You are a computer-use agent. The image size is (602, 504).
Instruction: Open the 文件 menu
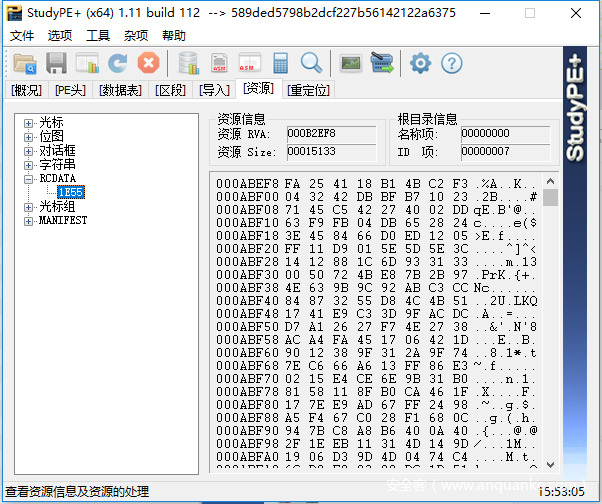pyautogui.click(x=22, y=35)
